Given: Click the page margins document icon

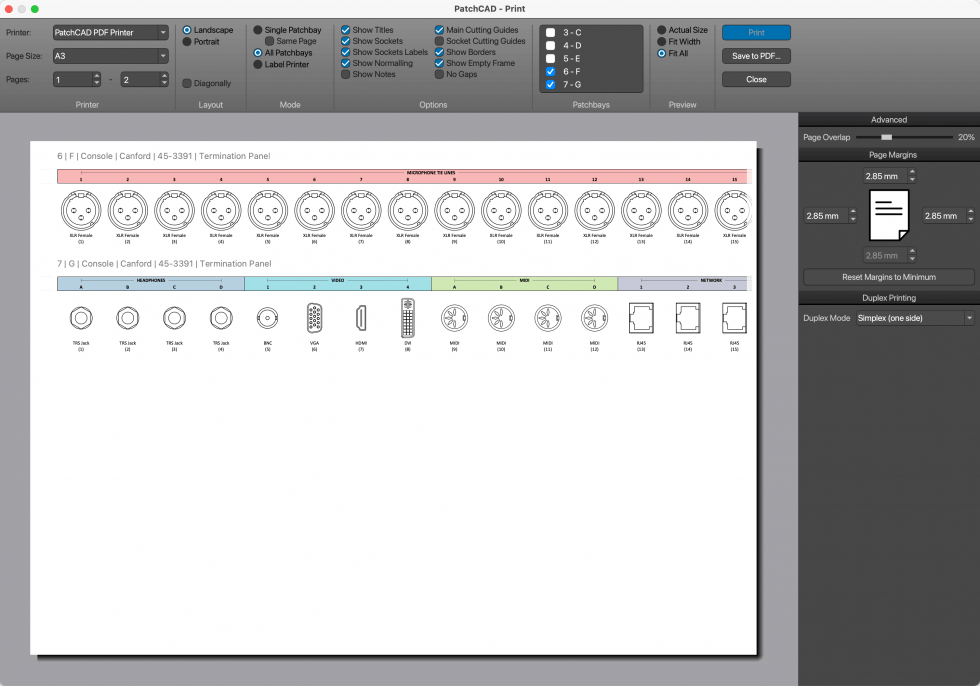Looking at the screenshot, I should click(x=889, y=216).
